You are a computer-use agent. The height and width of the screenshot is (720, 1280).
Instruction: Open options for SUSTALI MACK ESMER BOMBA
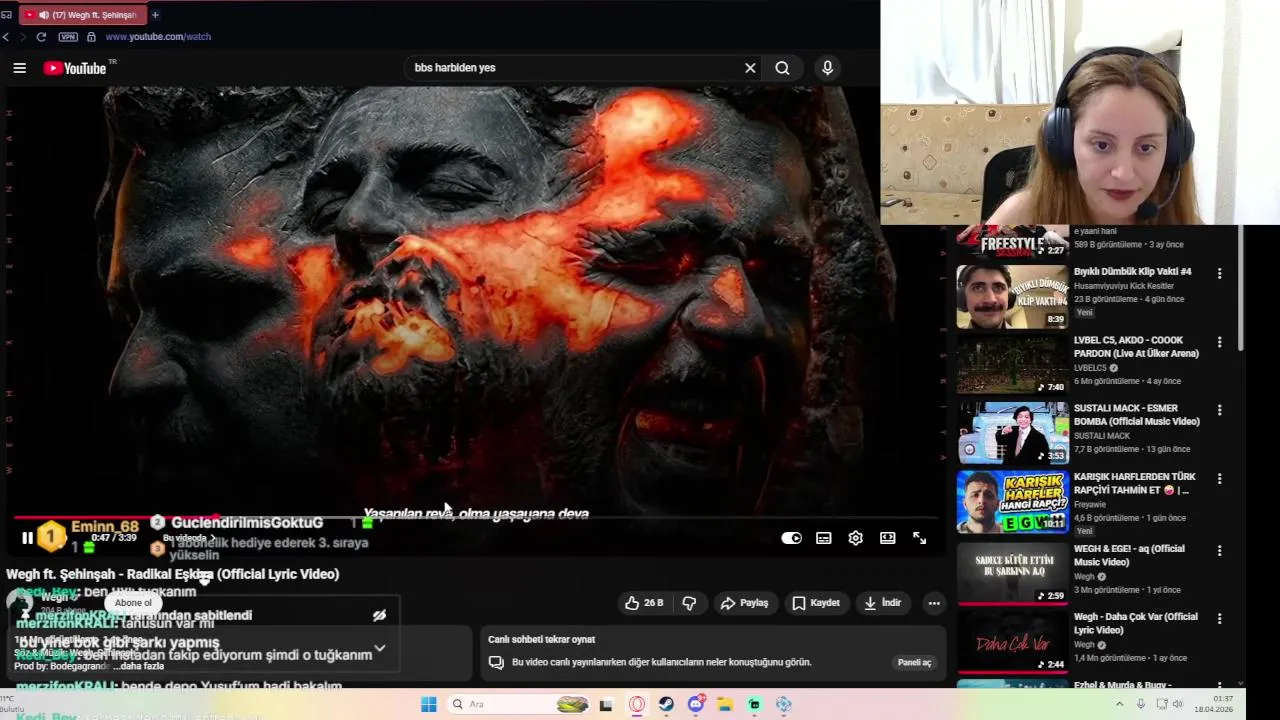click(1219, 410)
